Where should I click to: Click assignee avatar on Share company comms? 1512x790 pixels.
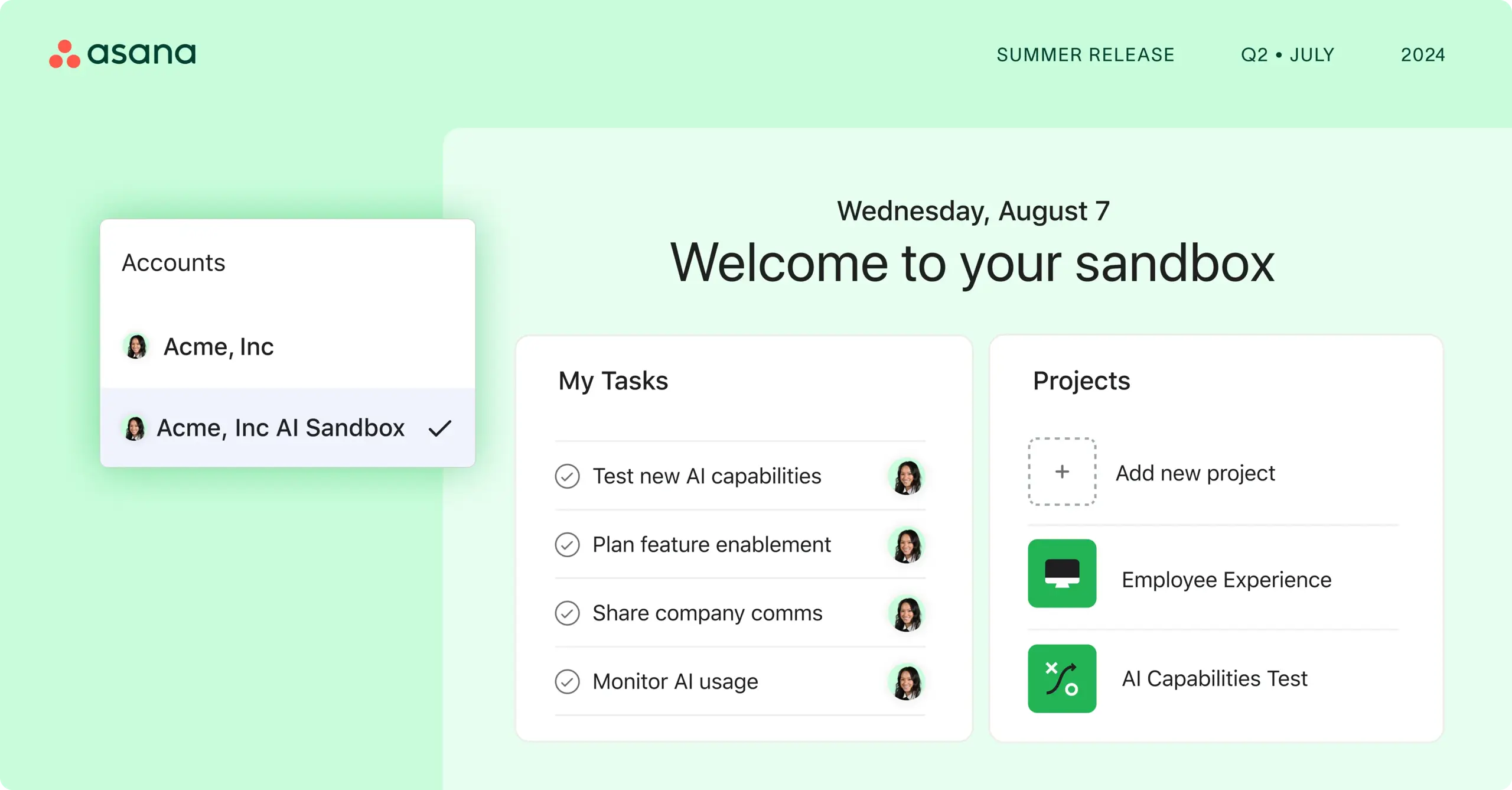(907, 613)
